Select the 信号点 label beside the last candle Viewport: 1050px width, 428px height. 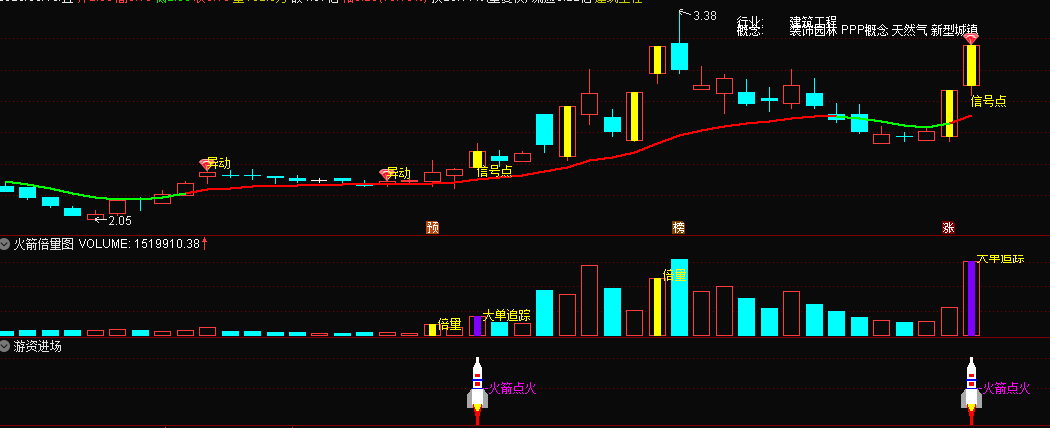pyautogui.click(x=988, y=101)
